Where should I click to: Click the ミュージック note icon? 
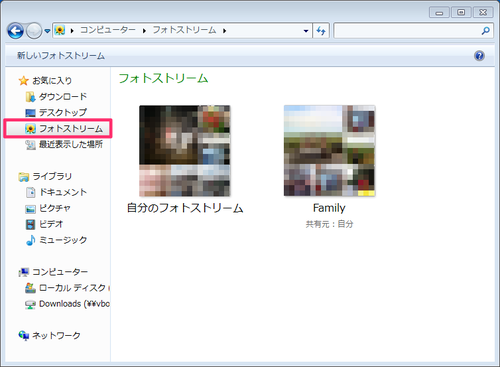[x=30, y=240]
